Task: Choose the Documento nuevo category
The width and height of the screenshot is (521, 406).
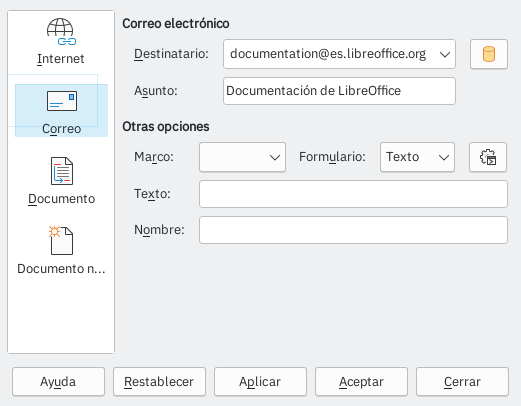Action: (x=61, y=251)
